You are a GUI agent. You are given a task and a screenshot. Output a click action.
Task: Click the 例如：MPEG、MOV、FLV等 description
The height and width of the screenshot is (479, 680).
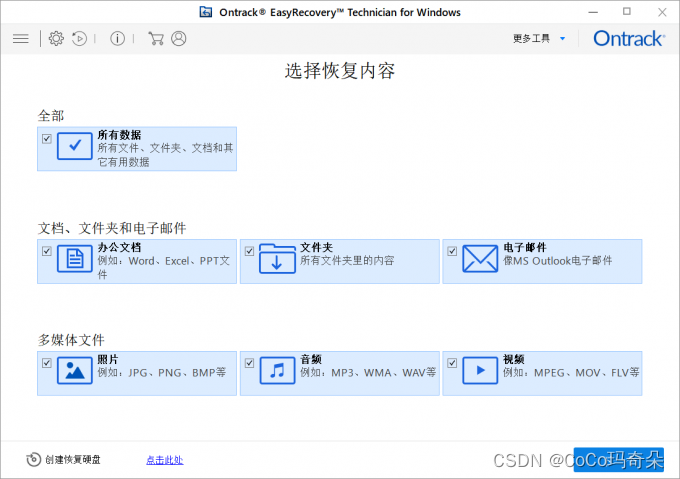571,372
